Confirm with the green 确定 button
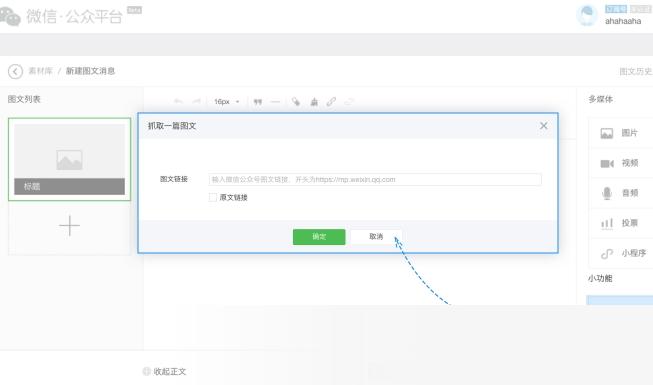This screenshot has height=385, width=653. [319, 237]
